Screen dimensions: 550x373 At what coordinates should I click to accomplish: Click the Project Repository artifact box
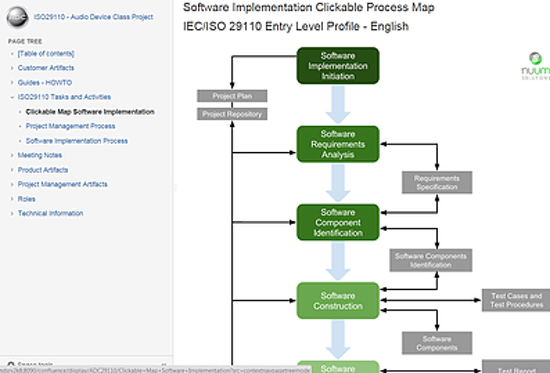pos(232,114)
